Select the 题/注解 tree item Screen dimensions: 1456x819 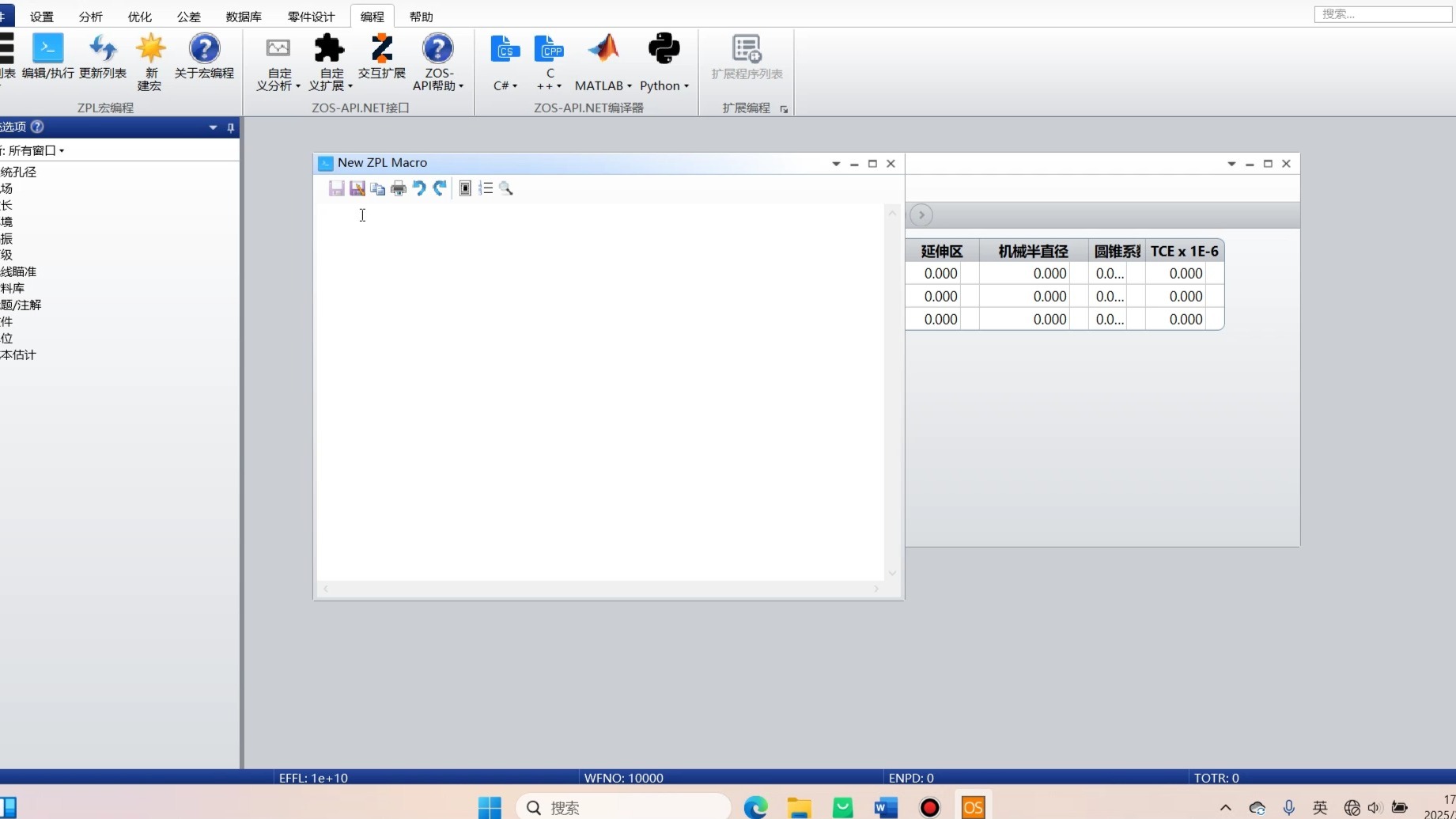click(21, 305)
